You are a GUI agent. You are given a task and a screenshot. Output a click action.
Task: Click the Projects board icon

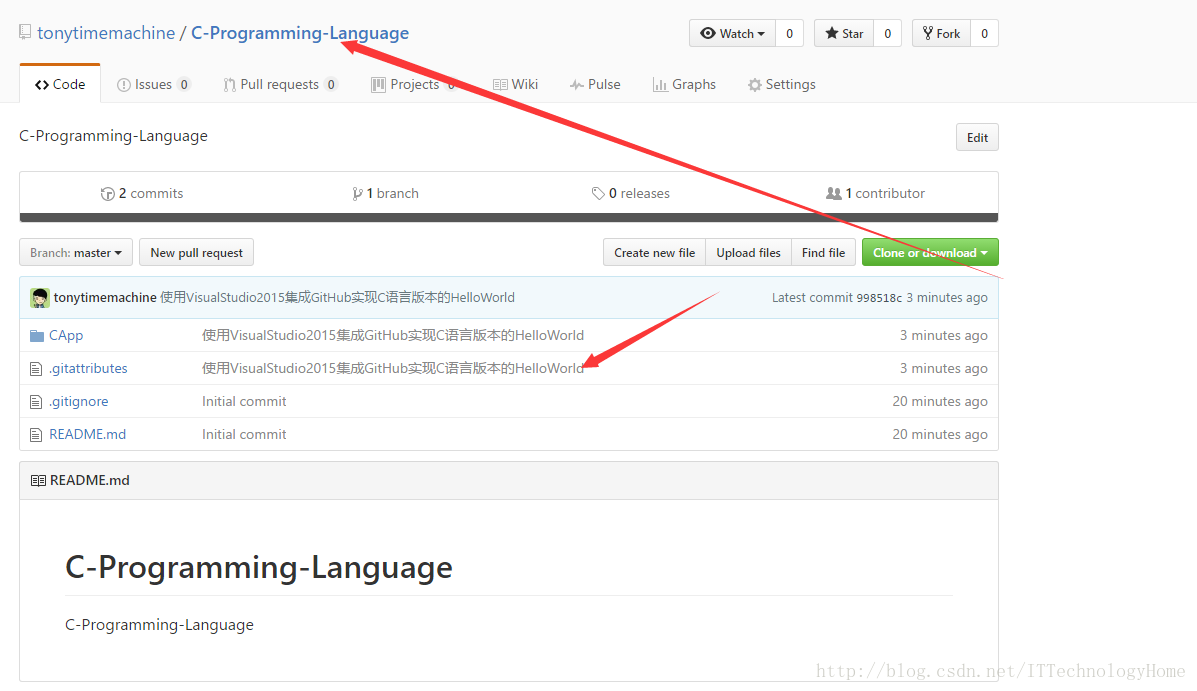point(378,85)
